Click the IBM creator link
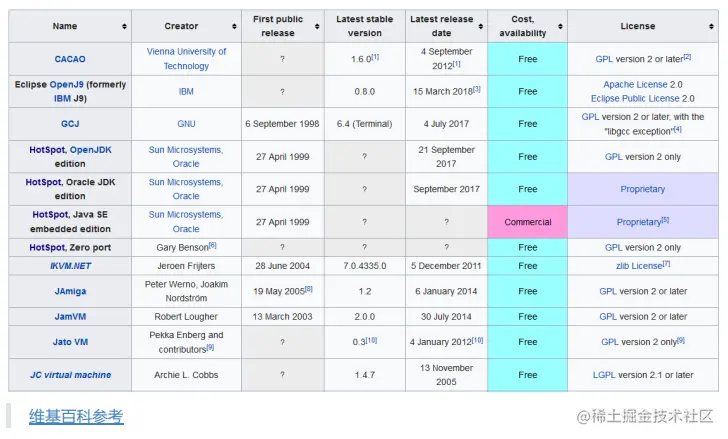728x439 pixels. pyautogui.click(x=186, y=91)
